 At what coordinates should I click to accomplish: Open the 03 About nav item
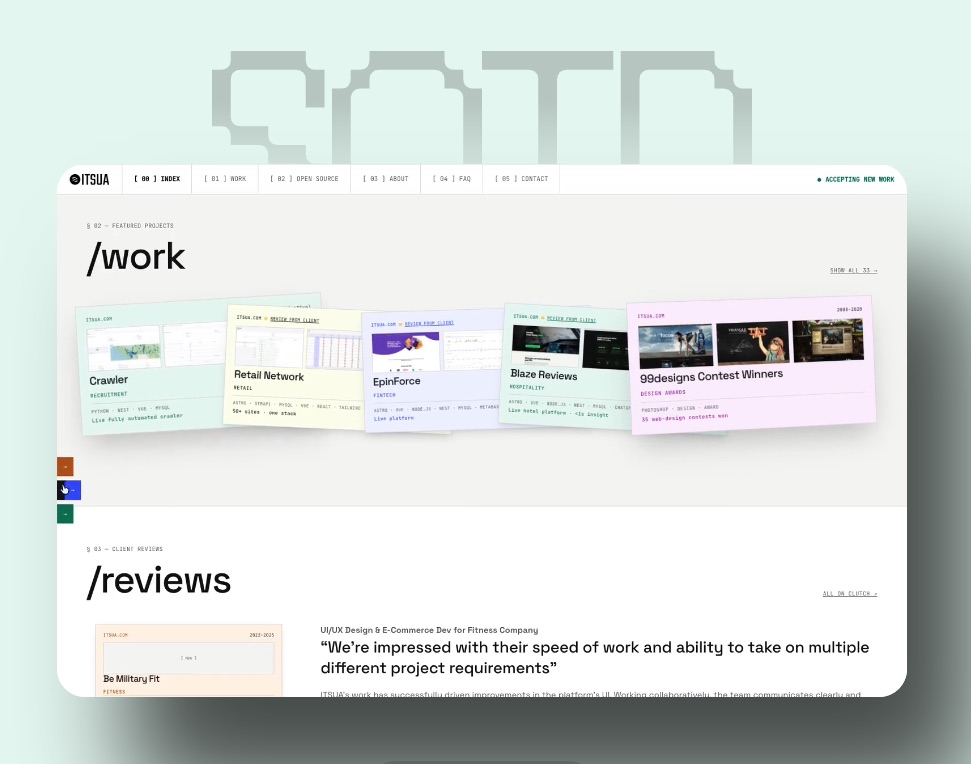tap(385, 179)
